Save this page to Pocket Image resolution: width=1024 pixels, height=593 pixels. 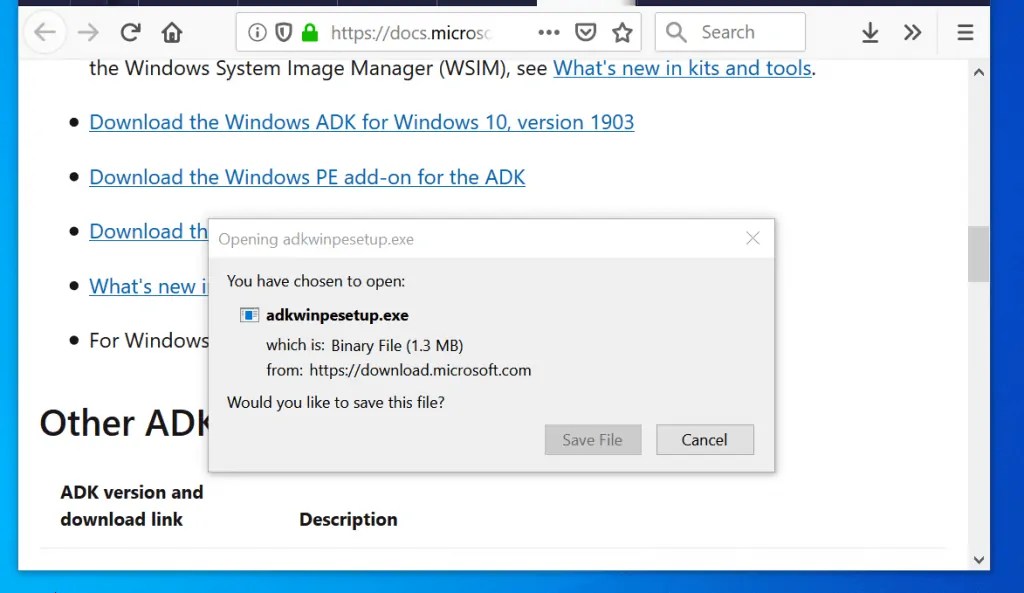585,31
